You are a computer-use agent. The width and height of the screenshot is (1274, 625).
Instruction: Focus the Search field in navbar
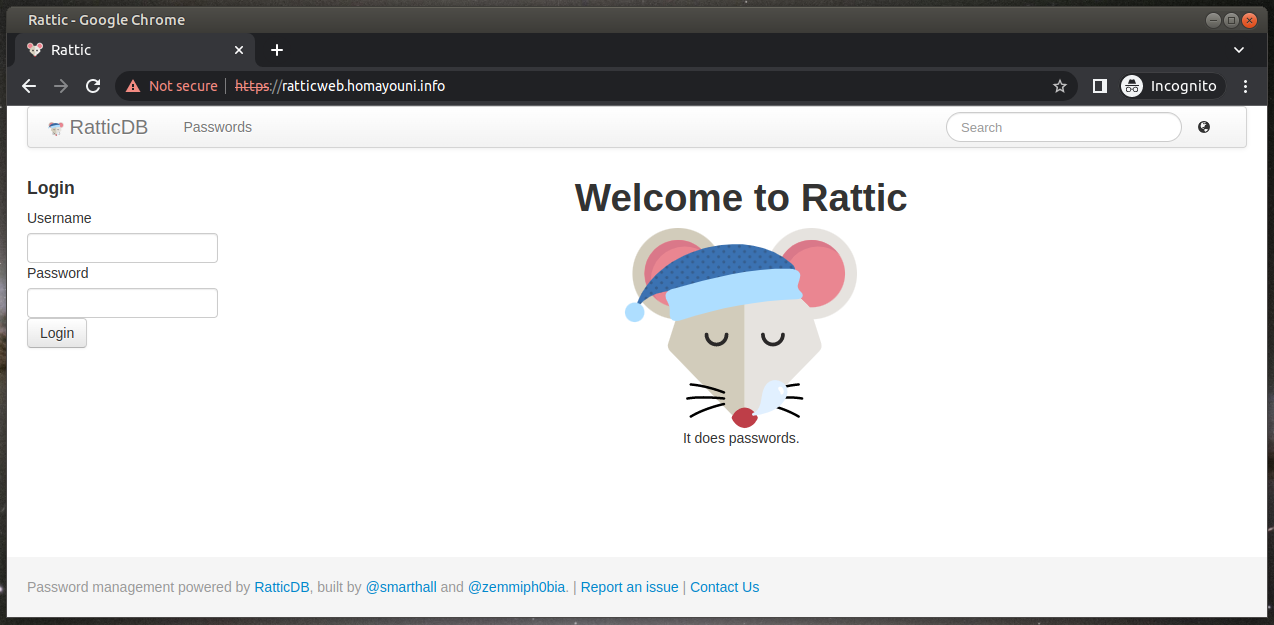point(1063,127)
